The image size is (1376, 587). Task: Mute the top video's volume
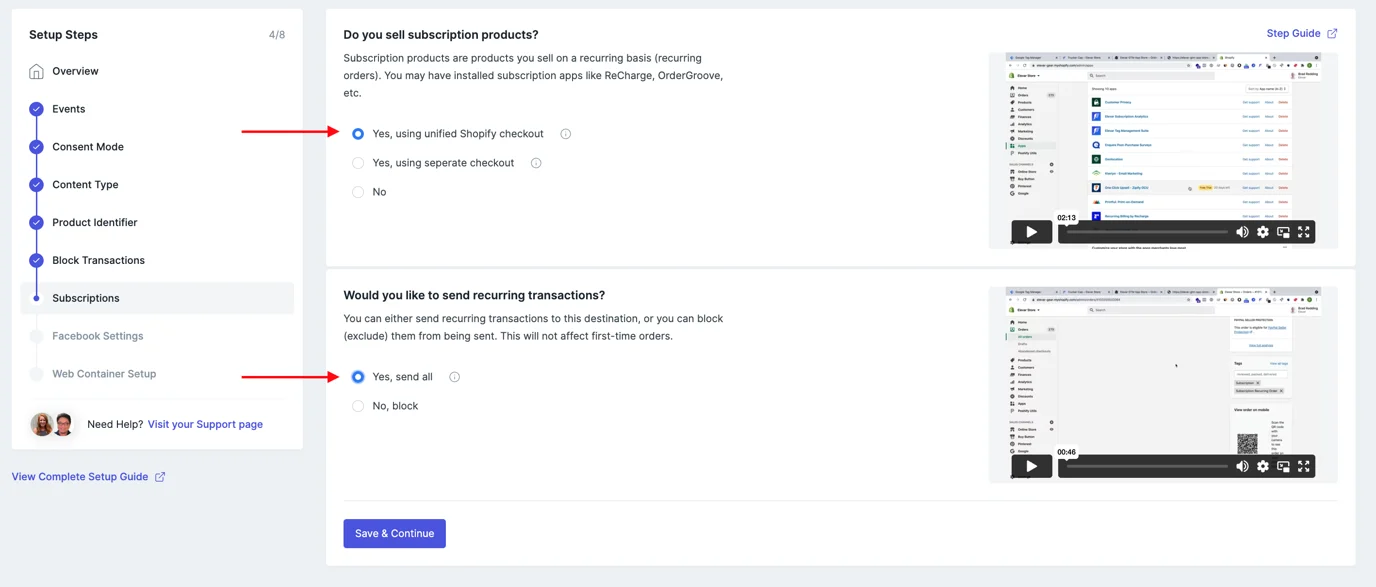pyautogui.click(x=1242, y=232)
